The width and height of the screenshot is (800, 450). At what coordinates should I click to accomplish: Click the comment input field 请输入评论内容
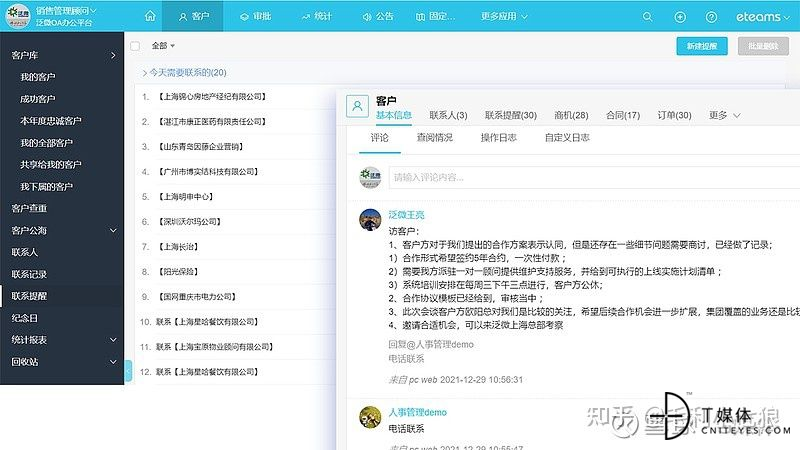click(594, 178)
